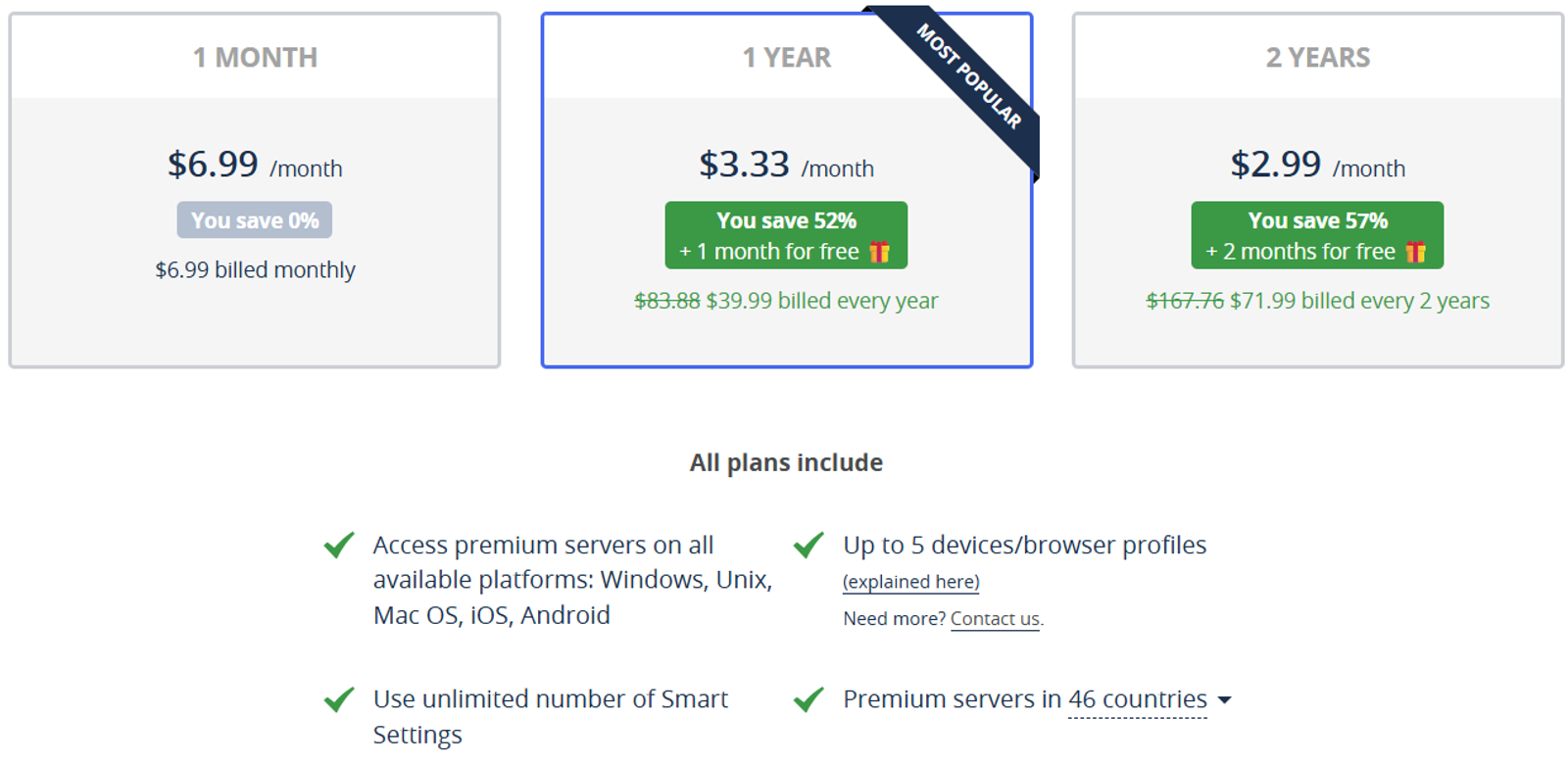
Task: Select the 1 MONTH plan tab
Action: point(255,57)
